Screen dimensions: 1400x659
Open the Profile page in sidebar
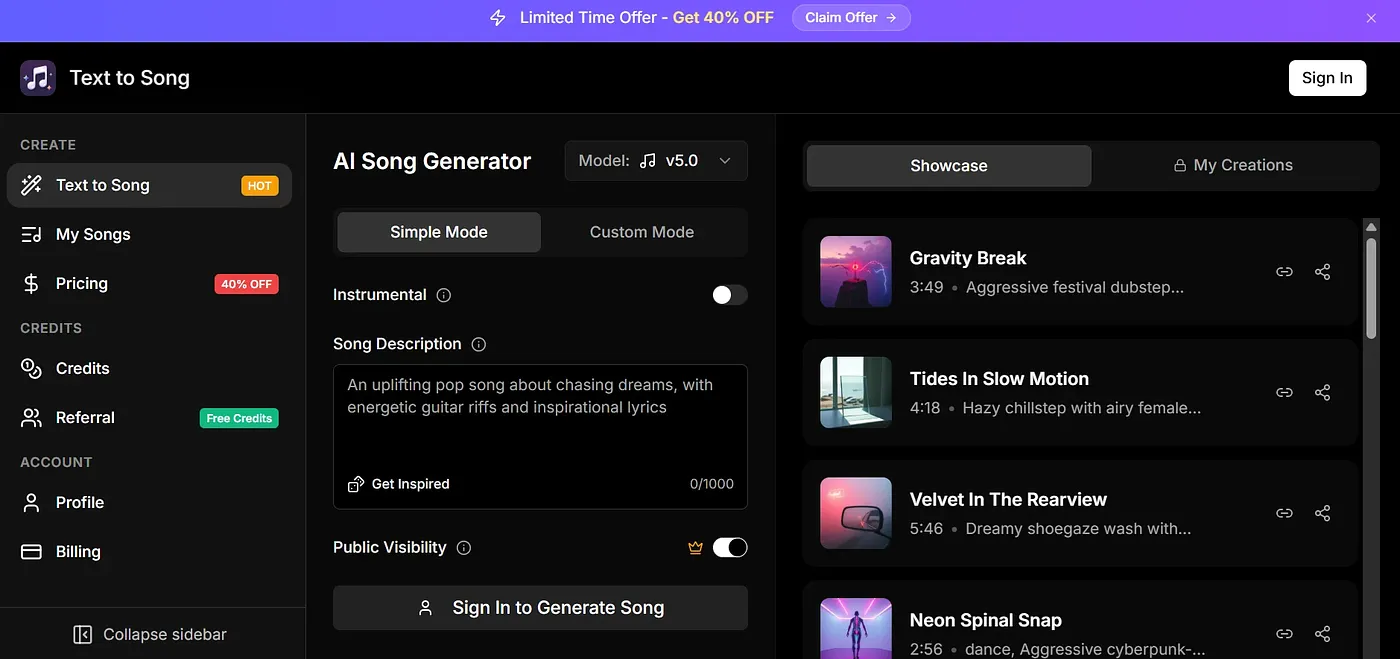pos(149,502)
